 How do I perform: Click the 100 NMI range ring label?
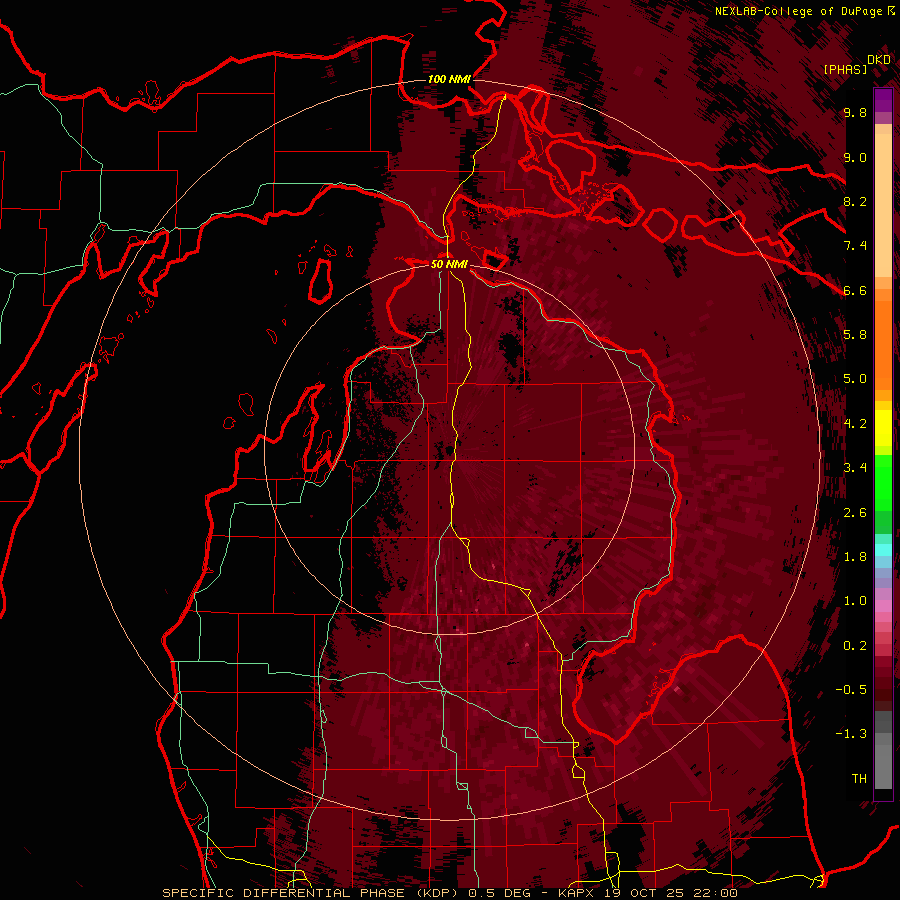[x=449, y=79]
